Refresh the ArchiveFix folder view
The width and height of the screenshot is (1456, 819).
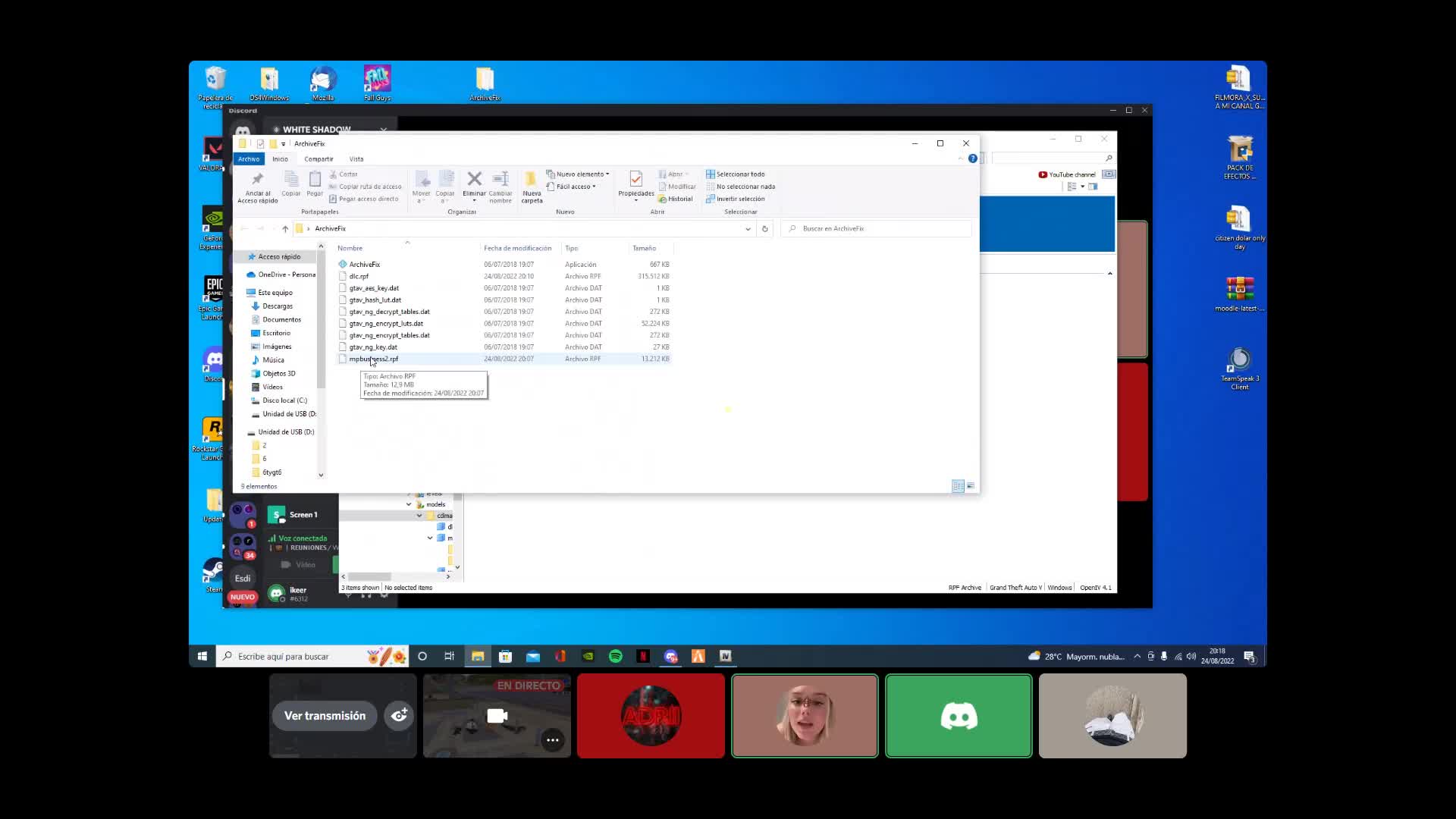coord(764,228)
